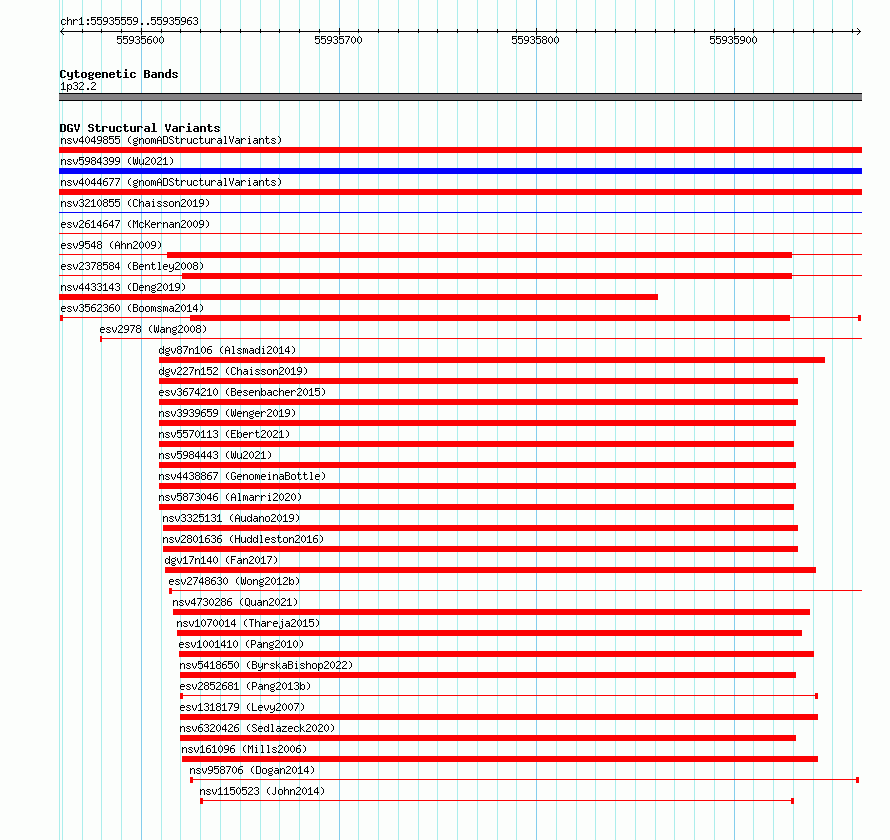Viewport: 890px width, 840px height.
Task: Click variant label nsv4730286 (Quan2021)
Action: (x=235, y=602)
